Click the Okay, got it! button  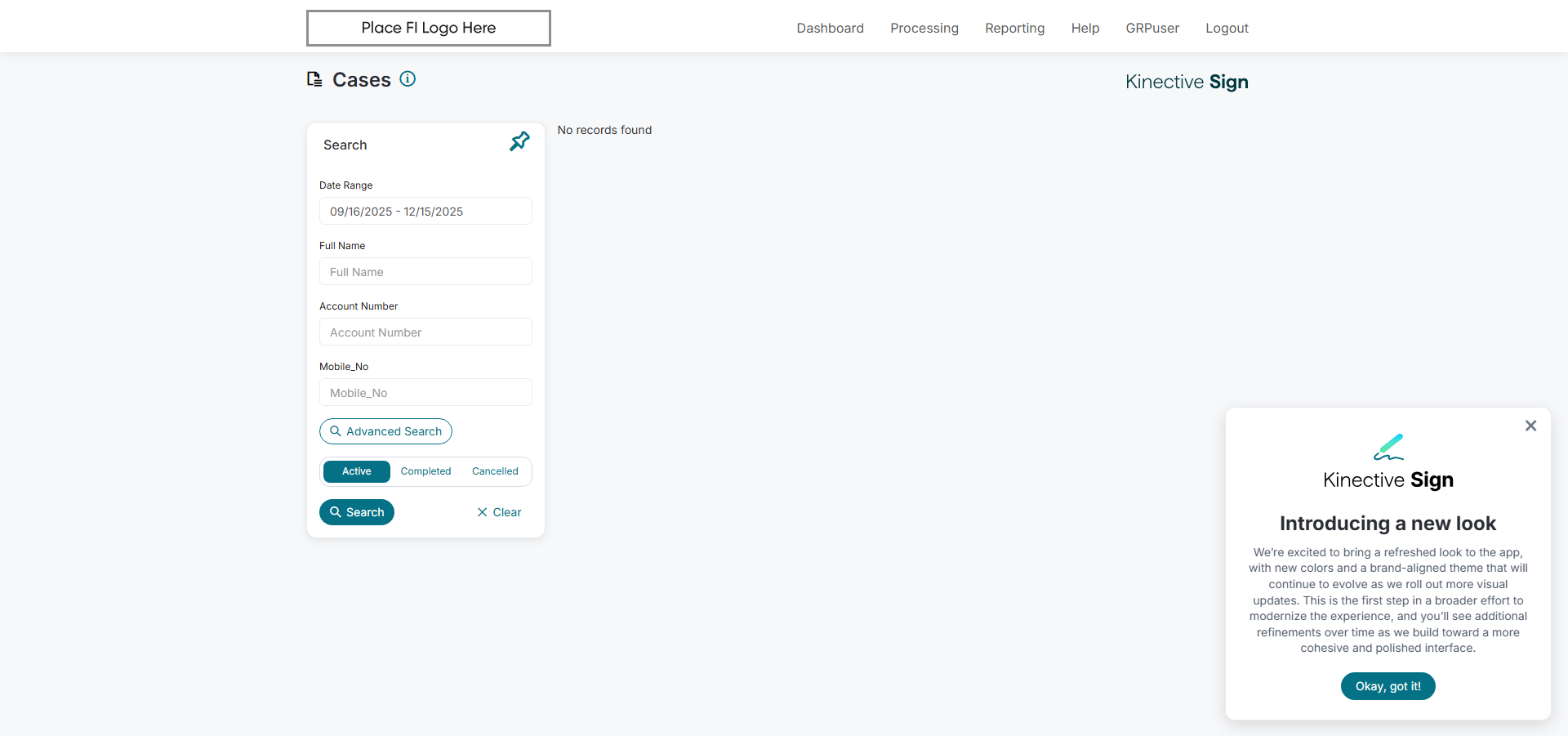coord(1388,686)
